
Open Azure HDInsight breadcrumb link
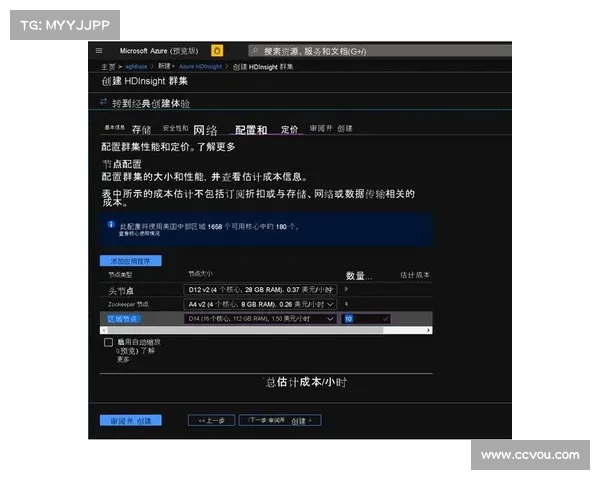200,67
